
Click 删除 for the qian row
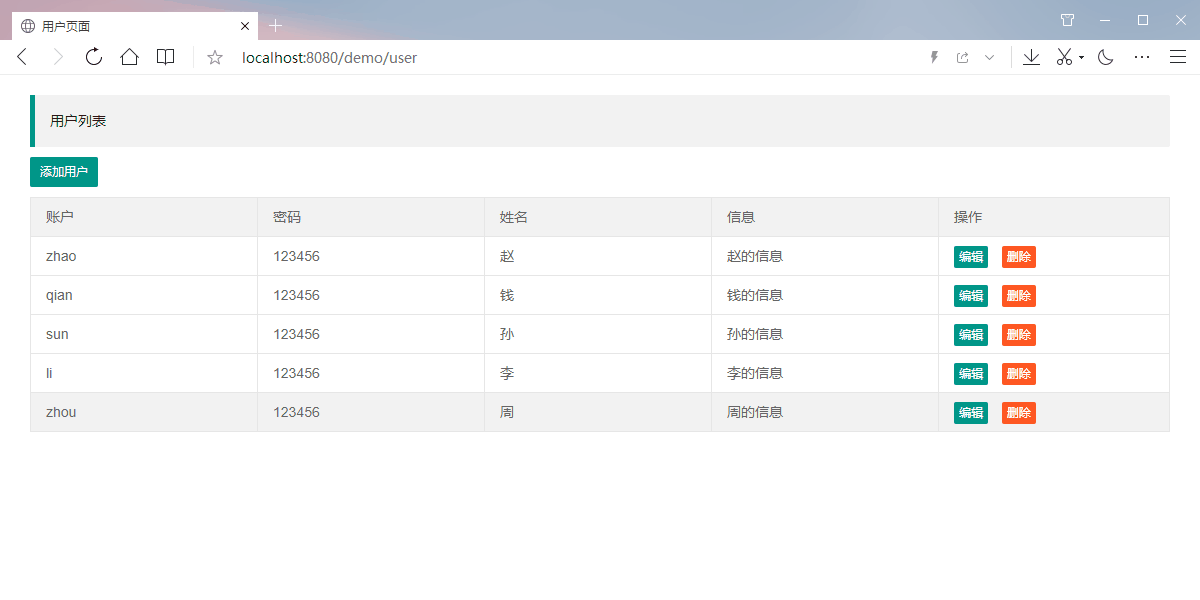pos(1019,296)
